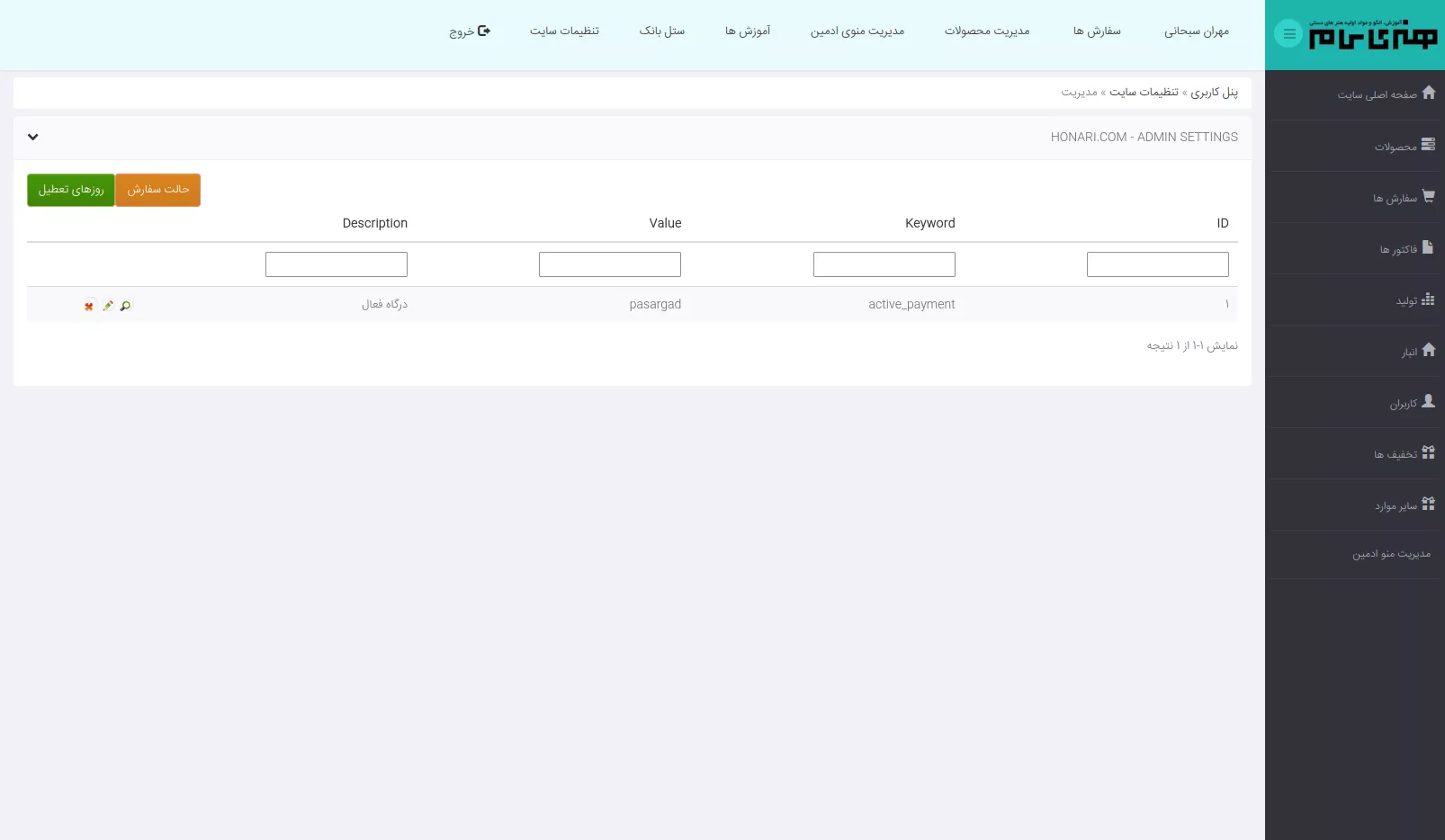The image size is (1445, 840).
Task: Click the home icon for صفحه اصلی سایت
Action: 1429,93
